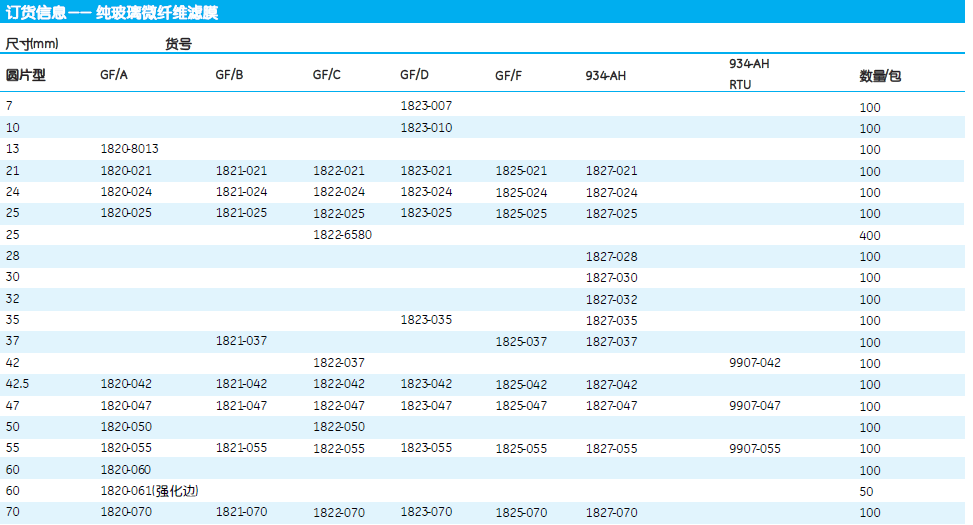Select GF/C code 1822-025

[x=339, y=213]
